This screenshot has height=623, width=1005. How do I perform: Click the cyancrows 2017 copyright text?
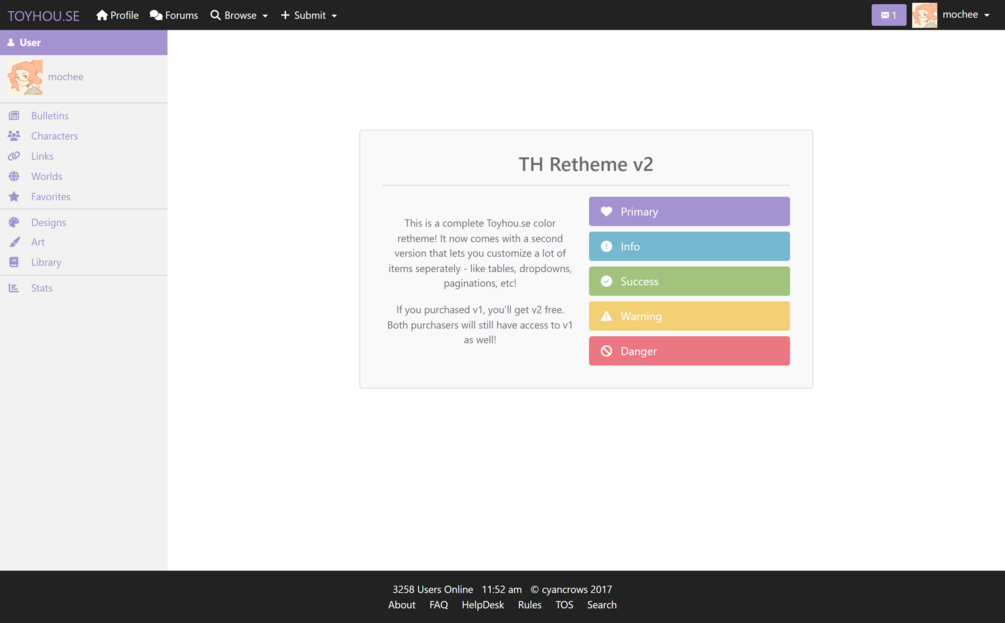tap(571, 590)
